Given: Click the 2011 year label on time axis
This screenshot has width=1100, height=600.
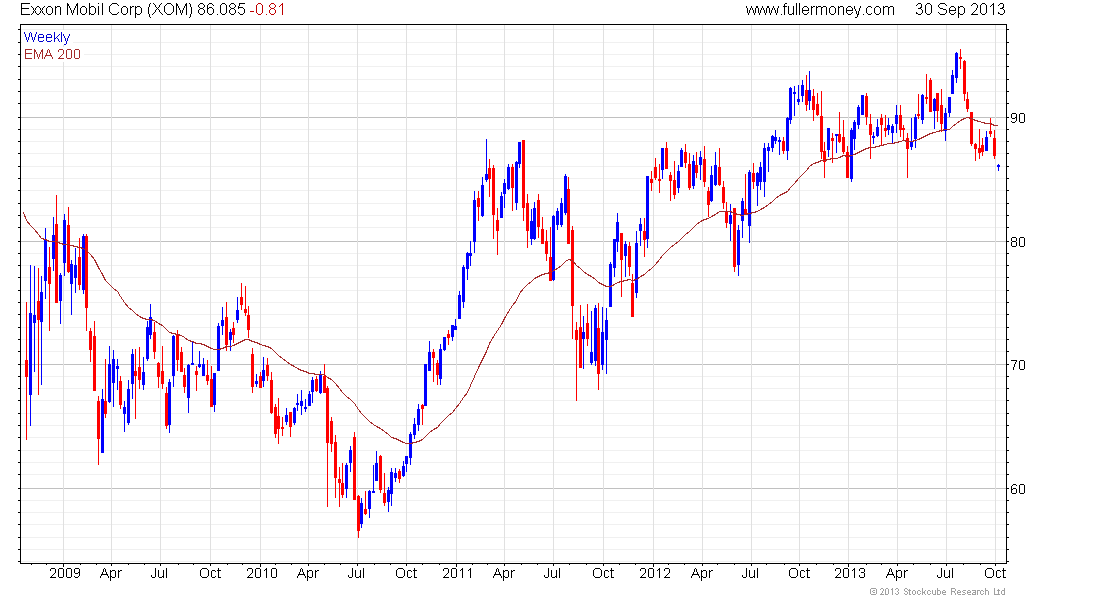Looking at the screenshot, I should pyautogui.click(x=457, y=573).
